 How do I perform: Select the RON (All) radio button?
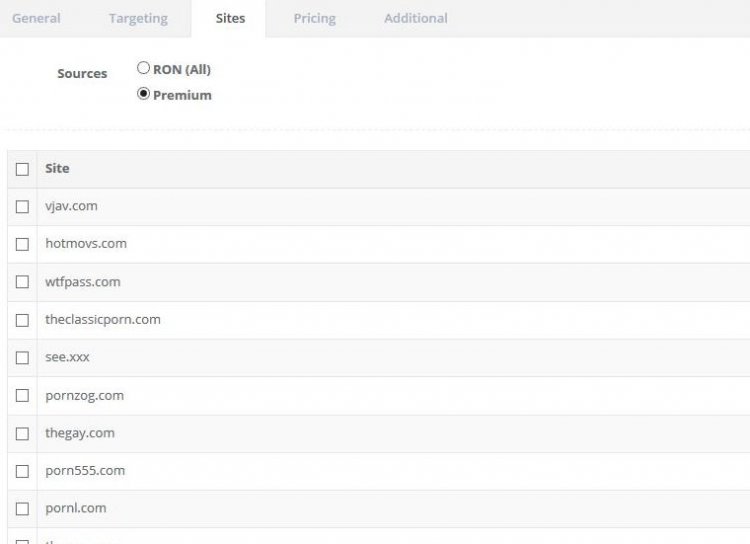coord(144,69)
